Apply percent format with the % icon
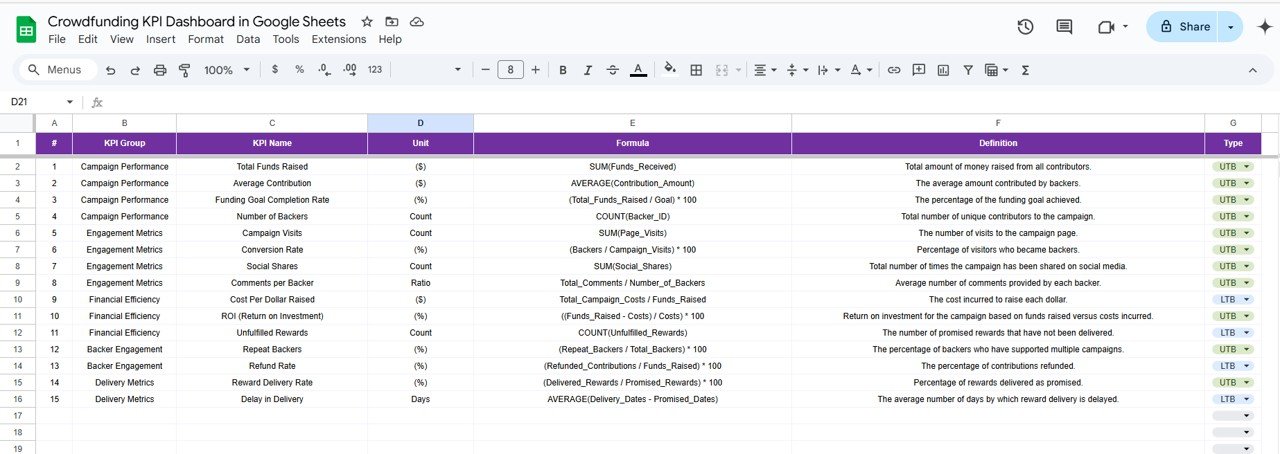The height and width of the screenshot is (454, 1280). [299, 70]
